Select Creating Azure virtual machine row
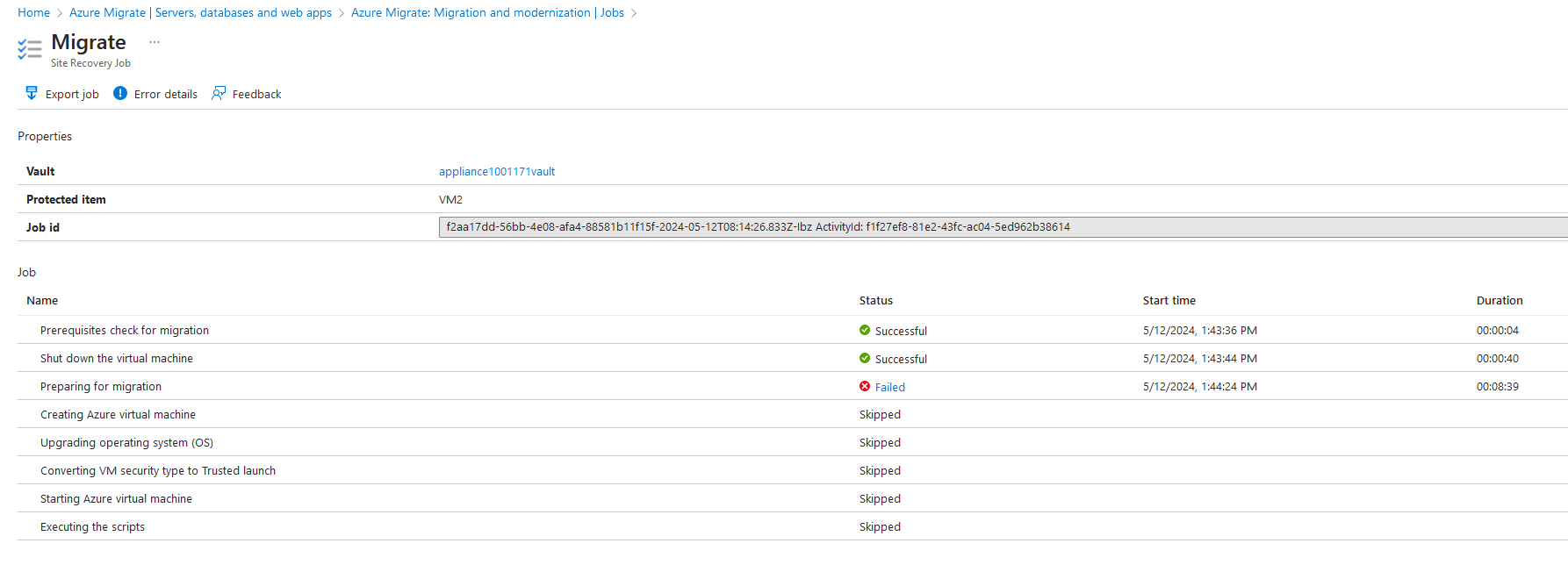 (x=793, y=414)
